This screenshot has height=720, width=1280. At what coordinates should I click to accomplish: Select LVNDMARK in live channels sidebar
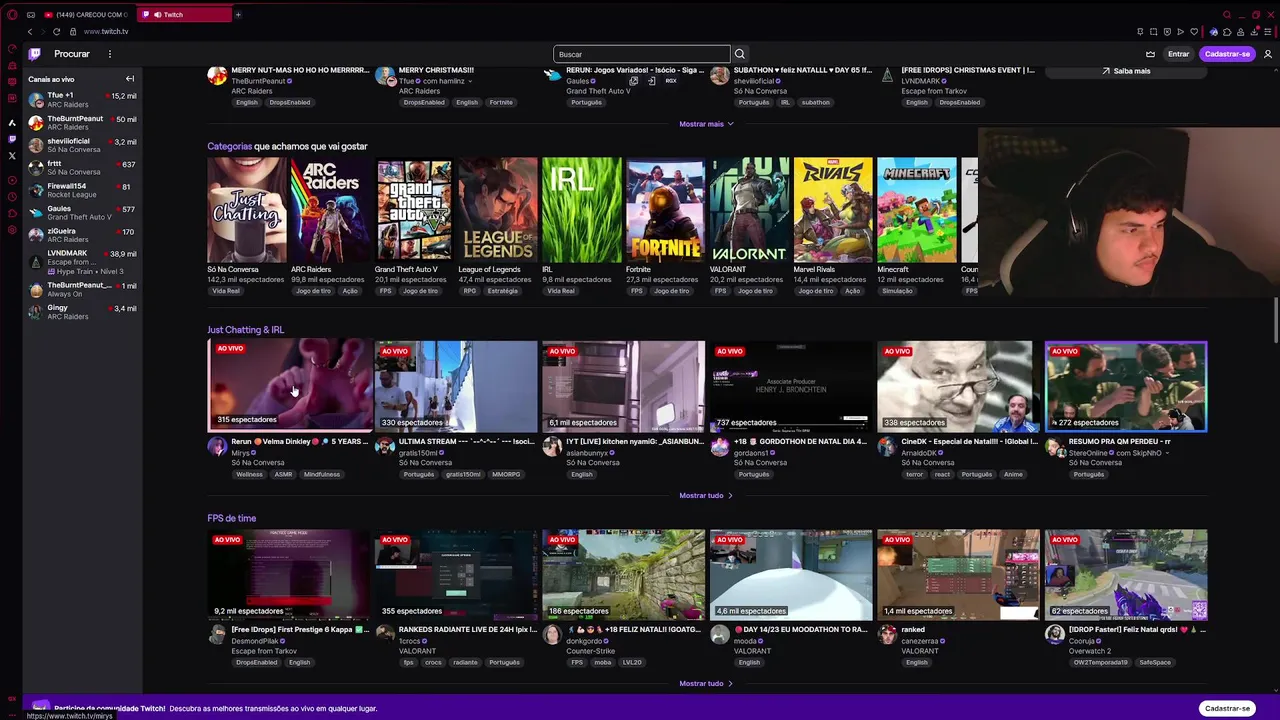[x=82, y=262]
